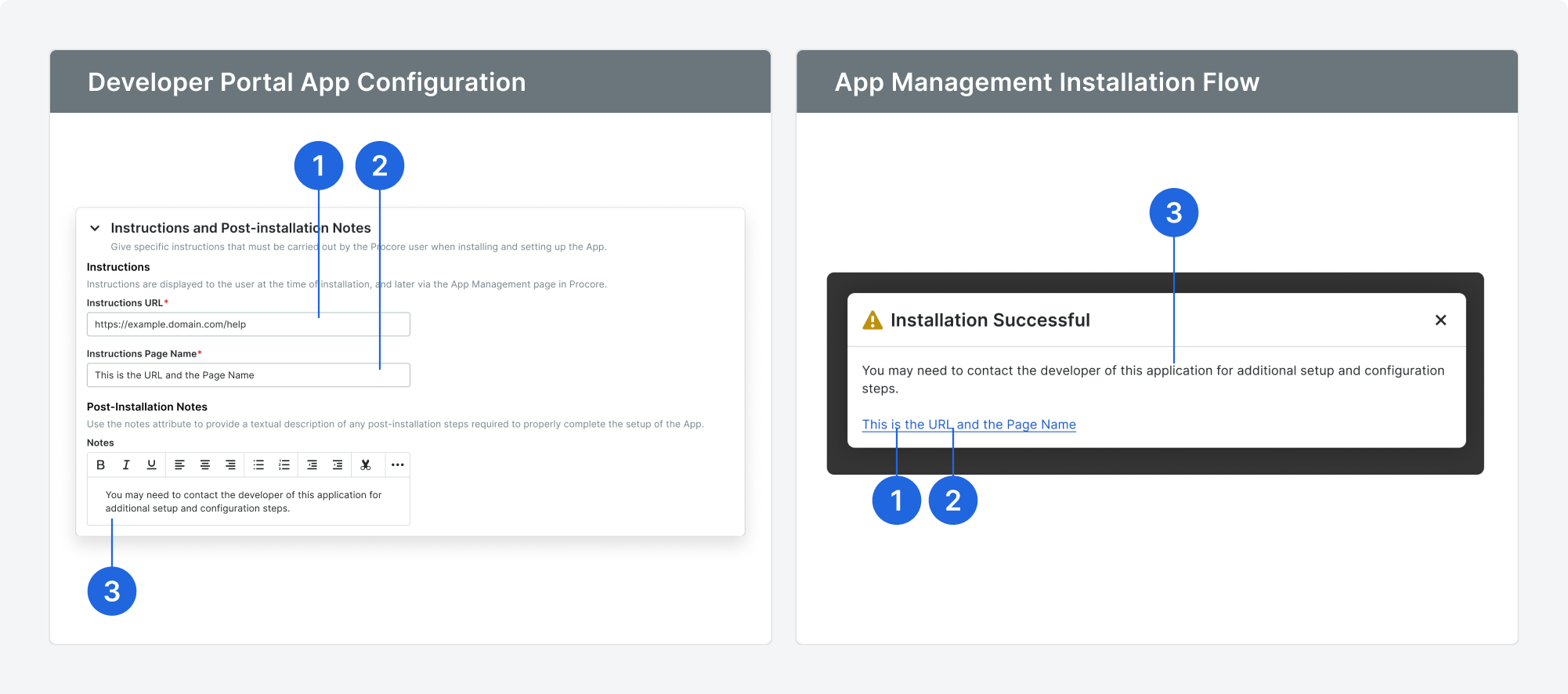This screenshot has width=1568, height=694.
Task: Open more options ellipsis in Notes toolbar
Action: pyautogui.click(x=398, y=464)
